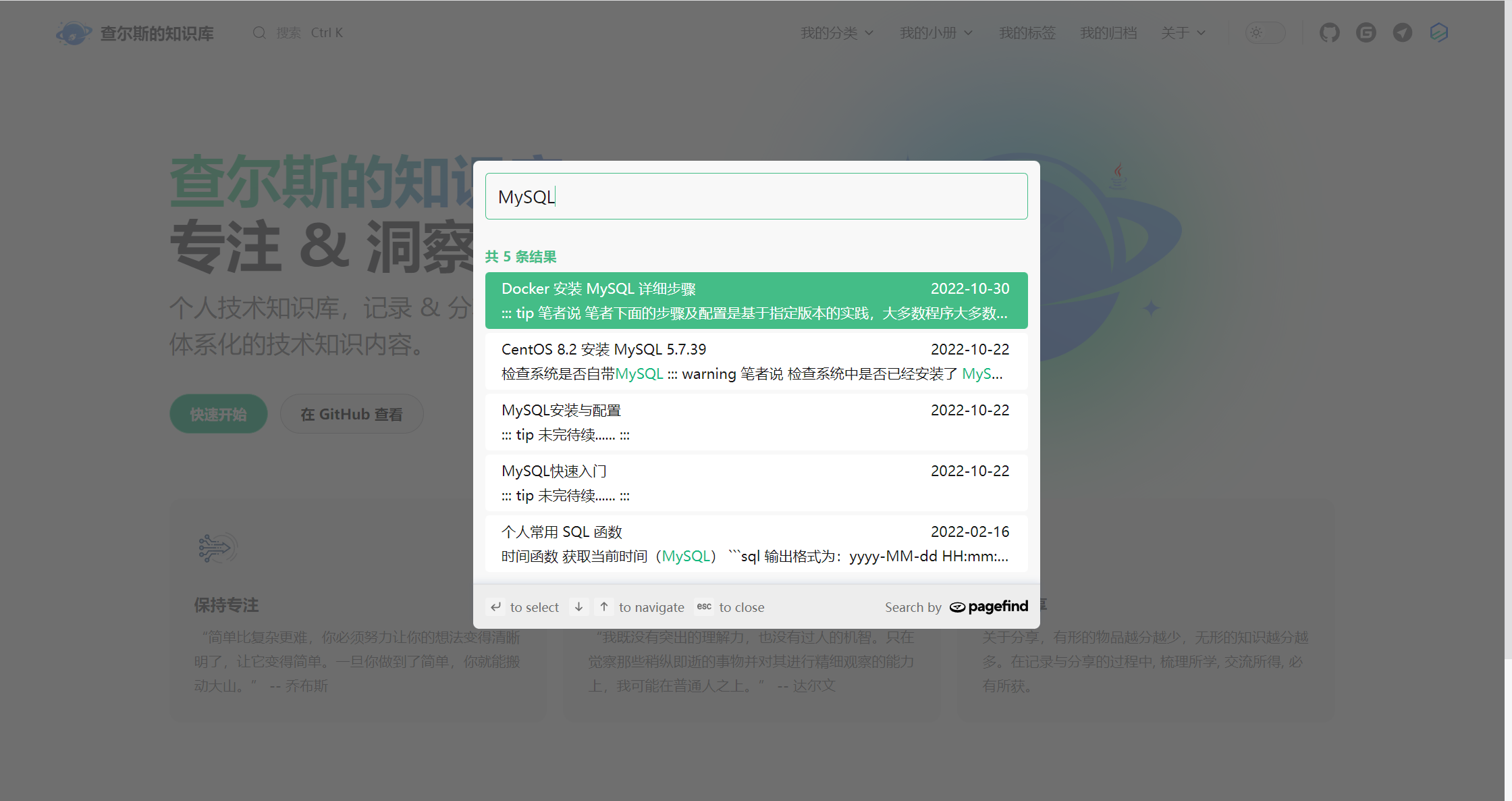
Task: Click the esc key icon in footer
Action: point(704,606)
